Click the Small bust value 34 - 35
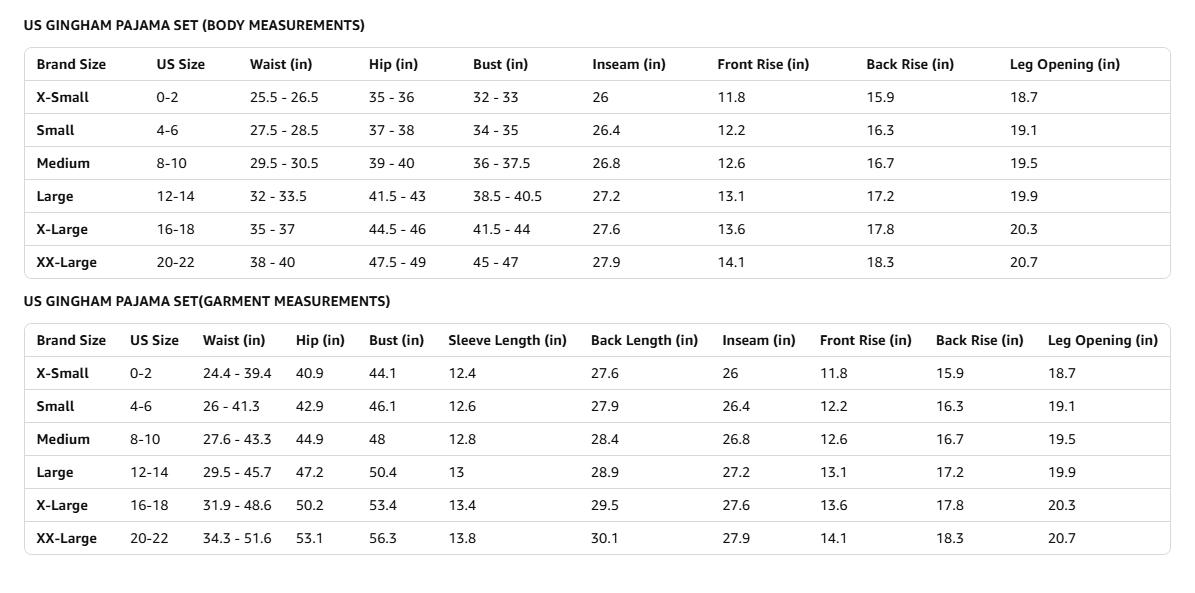Image resolution: width=1195 pixels, height=593 pixels. coord(495,130)
